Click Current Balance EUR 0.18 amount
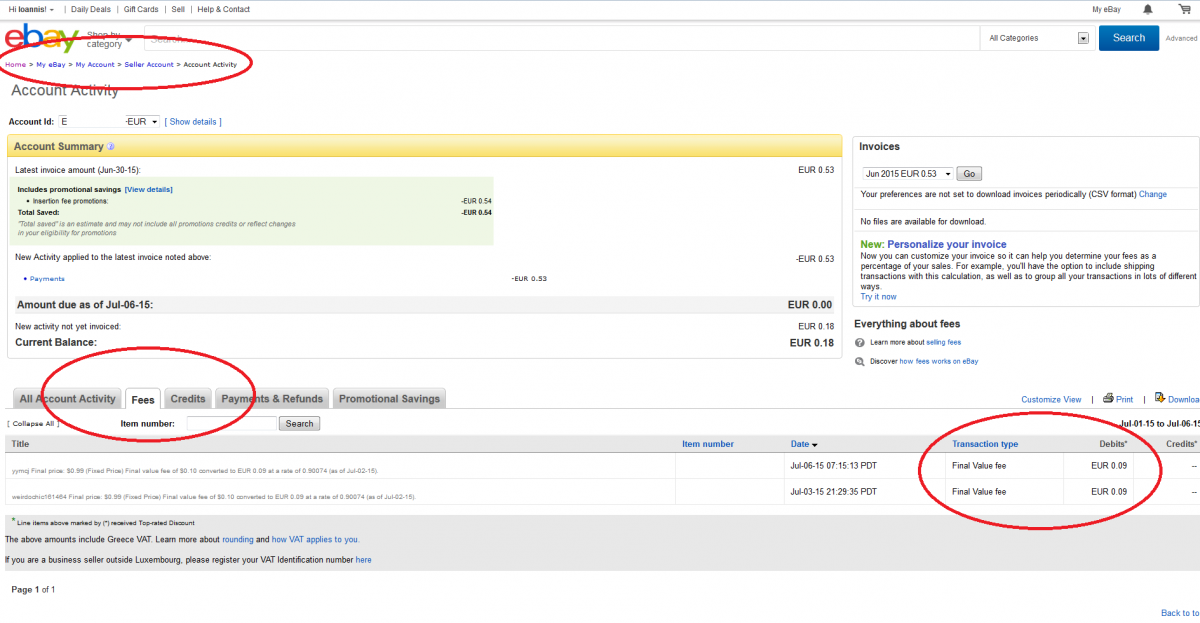1200x623 pixels. click(811, 343)
